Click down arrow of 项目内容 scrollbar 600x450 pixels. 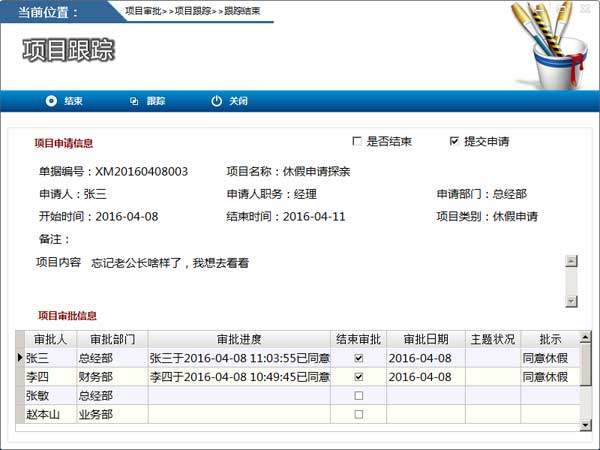tap(571, 301)
